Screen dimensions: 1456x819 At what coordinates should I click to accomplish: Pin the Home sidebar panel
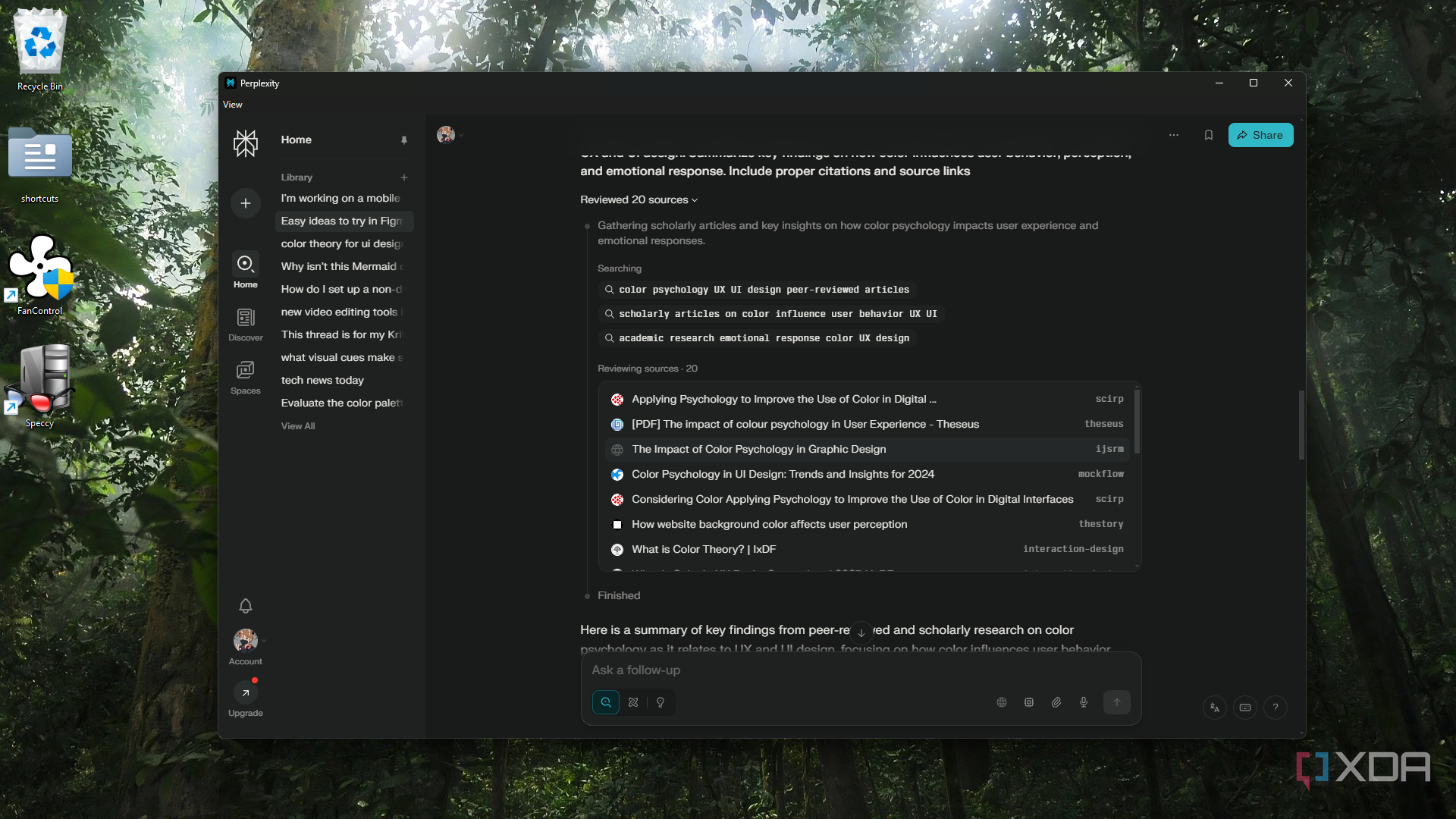pyautogui.click(x=403, y=140)
